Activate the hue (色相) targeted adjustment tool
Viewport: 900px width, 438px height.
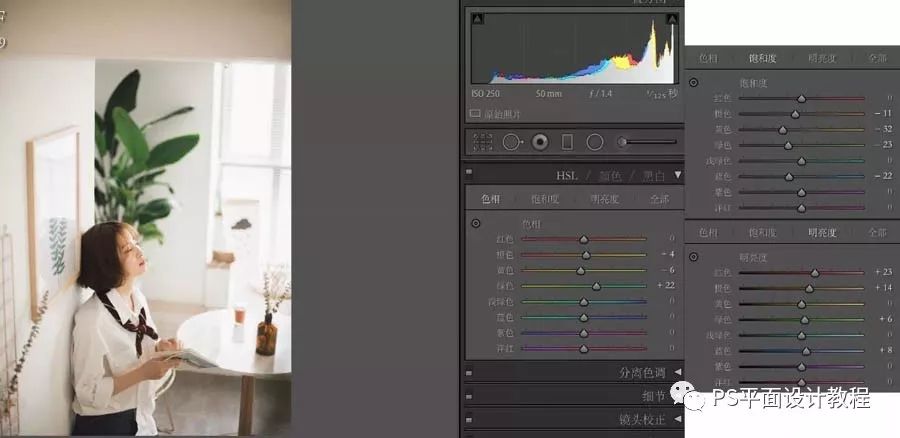(x=476, y=223)
